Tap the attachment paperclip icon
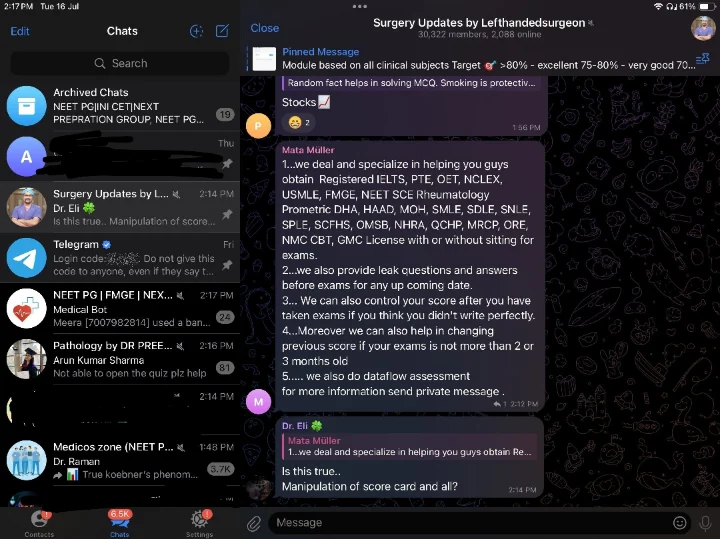720x539 pixels. (254, 522)
